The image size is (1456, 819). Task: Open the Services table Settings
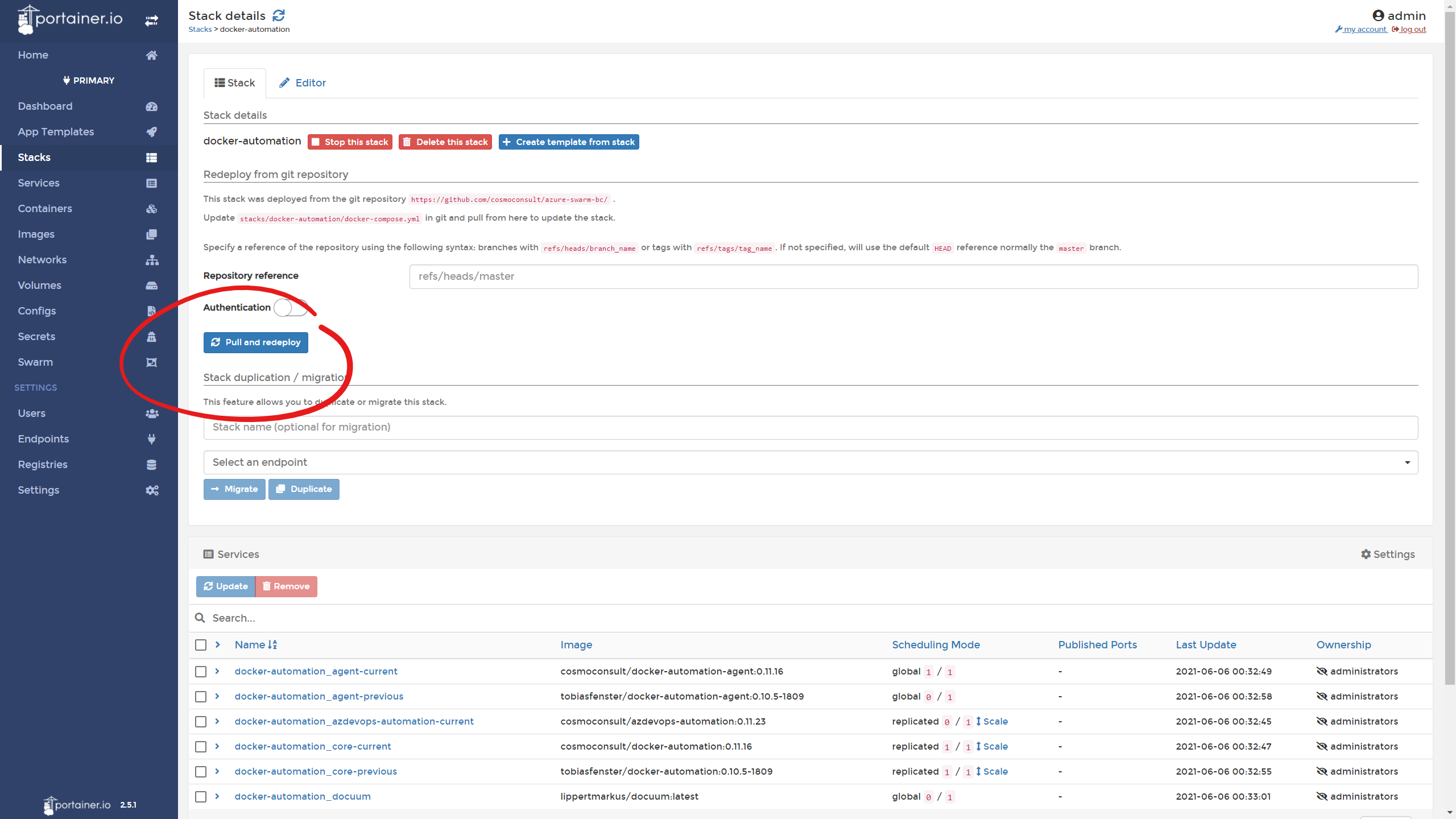click(x=1387, y=554)
